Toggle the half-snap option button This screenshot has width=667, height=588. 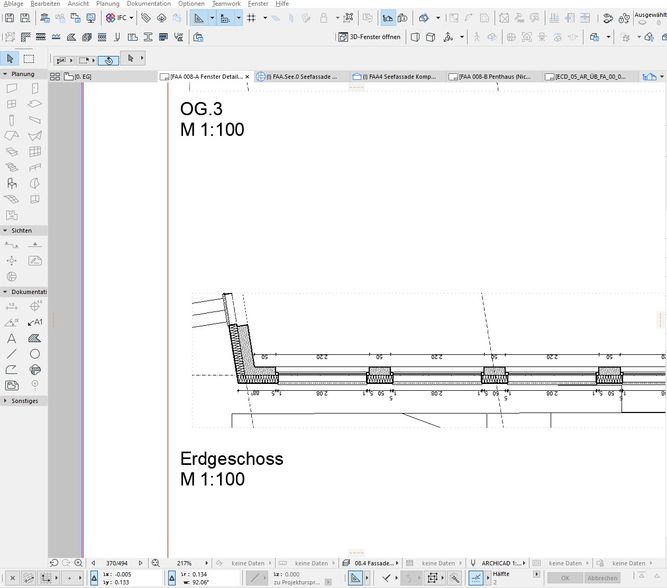point(476,578)
